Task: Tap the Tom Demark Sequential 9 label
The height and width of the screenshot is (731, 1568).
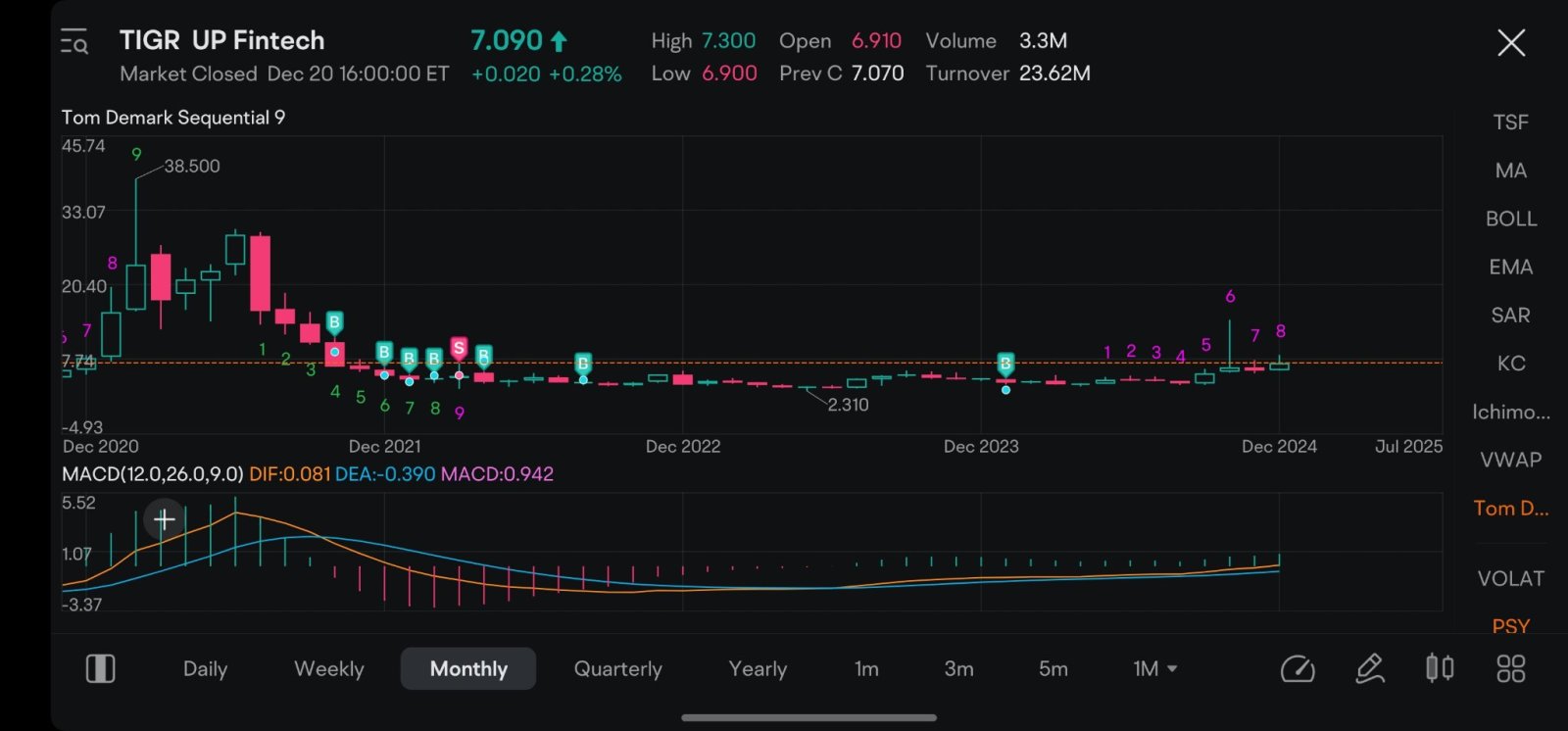Action: 173,118
